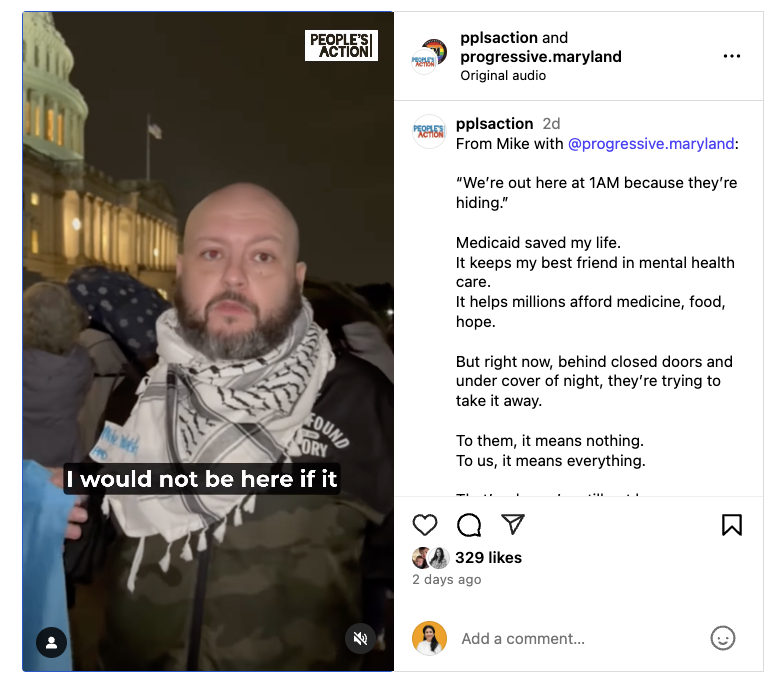Viewport: 778px width, 686px height.
Task: Open the @progressive.maryland mention link
Action: [x=651, y=144]
